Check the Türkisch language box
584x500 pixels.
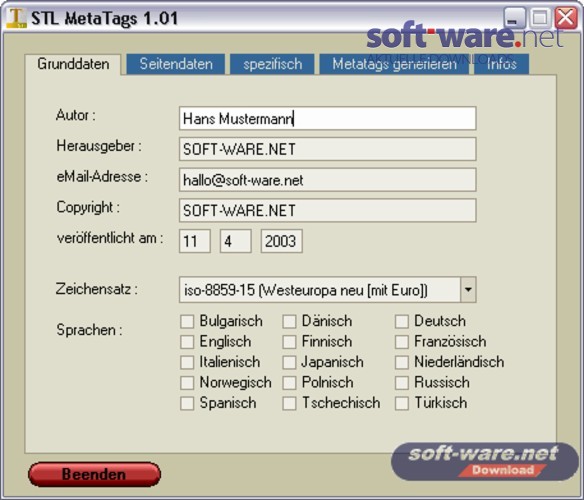[x=402, y=403]
